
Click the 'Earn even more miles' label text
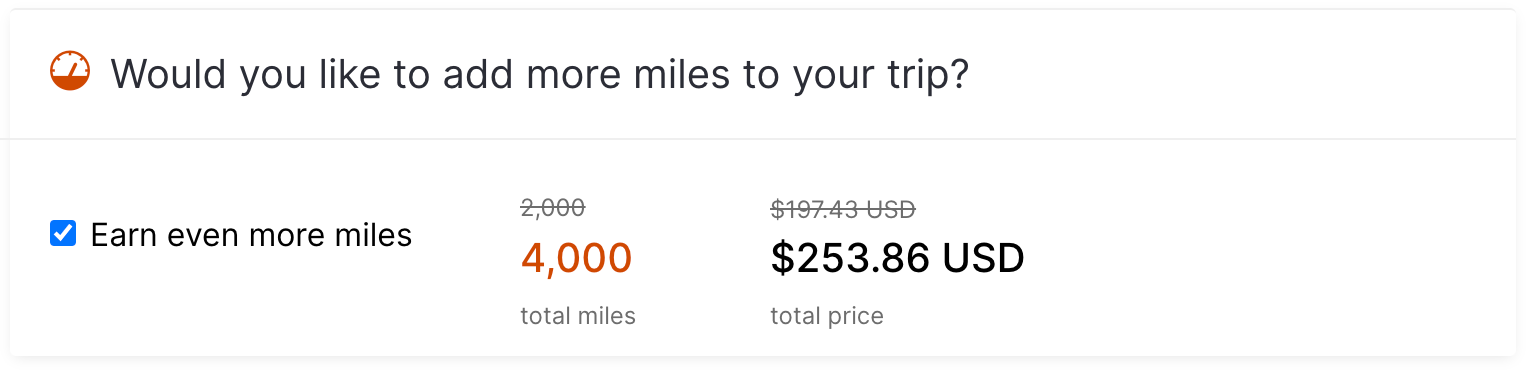point(251,235)
